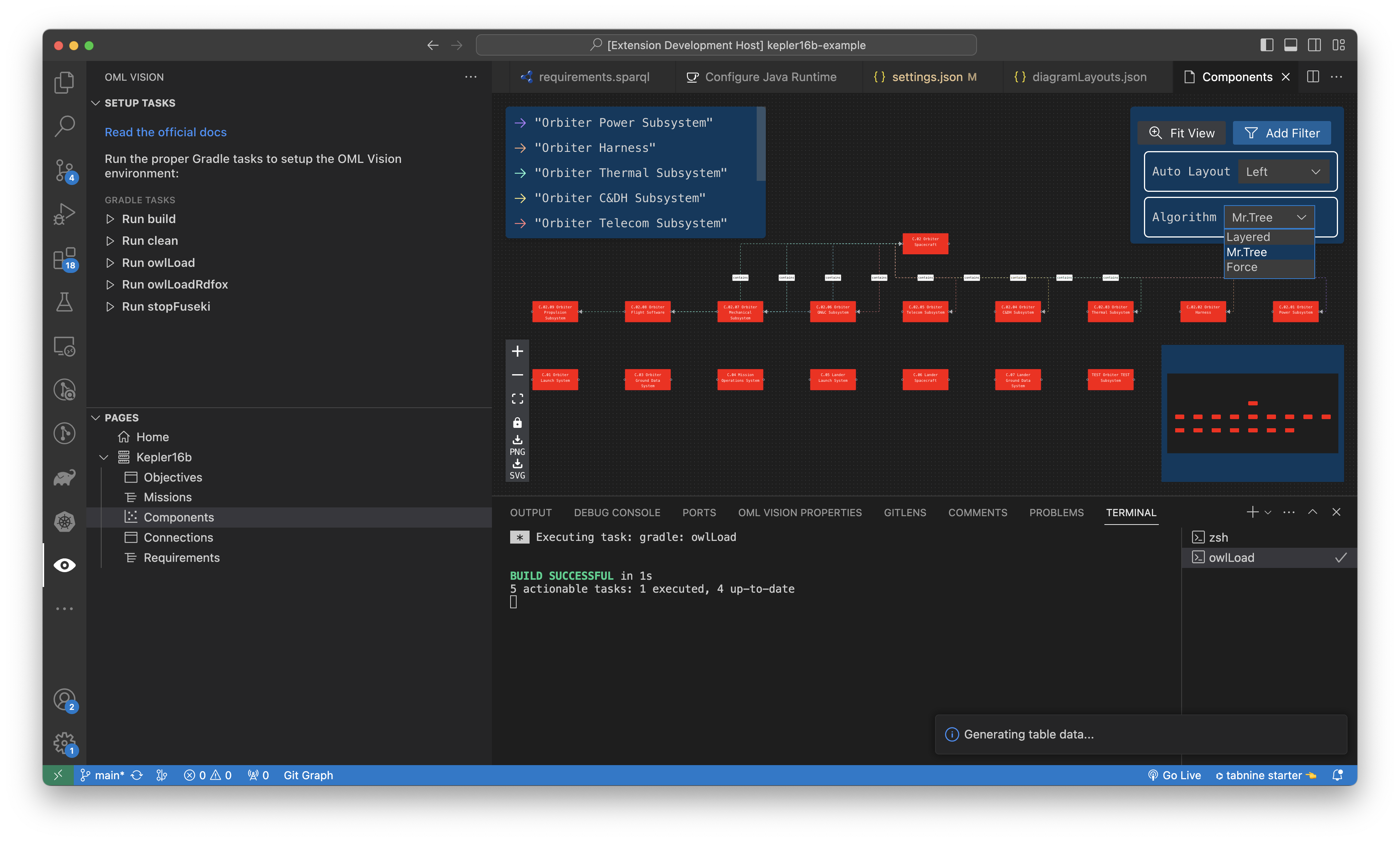Select the C.02 Orbiter Spacecraft node
This screenshot has height=842, width=1400.
(925, 243)
